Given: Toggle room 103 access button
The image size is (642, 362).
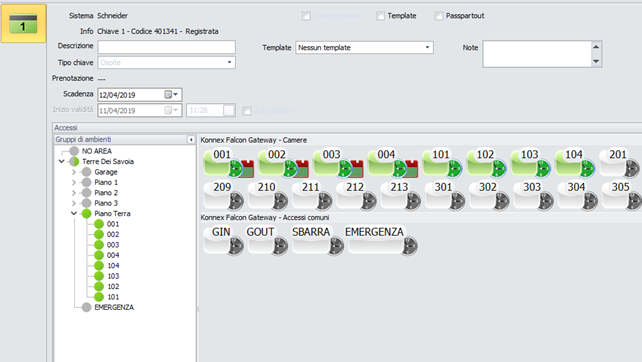Looking at the screenshot, I should coord(531,163).
